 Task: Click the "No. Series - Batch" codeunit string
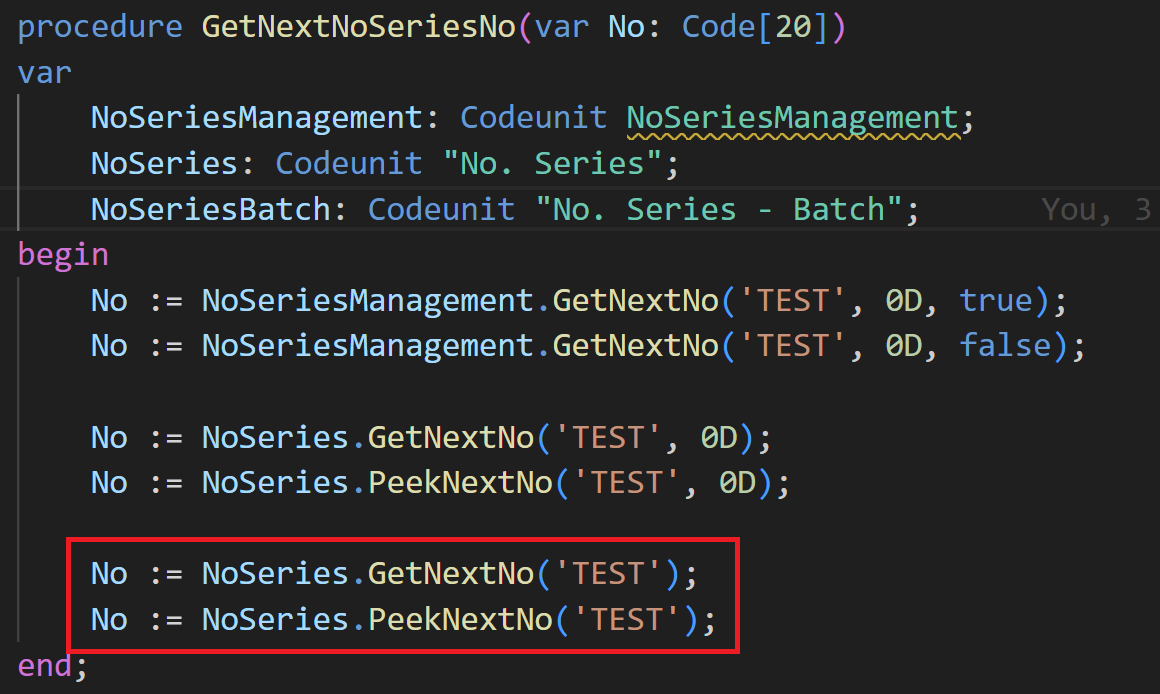(x=719, y=209)
